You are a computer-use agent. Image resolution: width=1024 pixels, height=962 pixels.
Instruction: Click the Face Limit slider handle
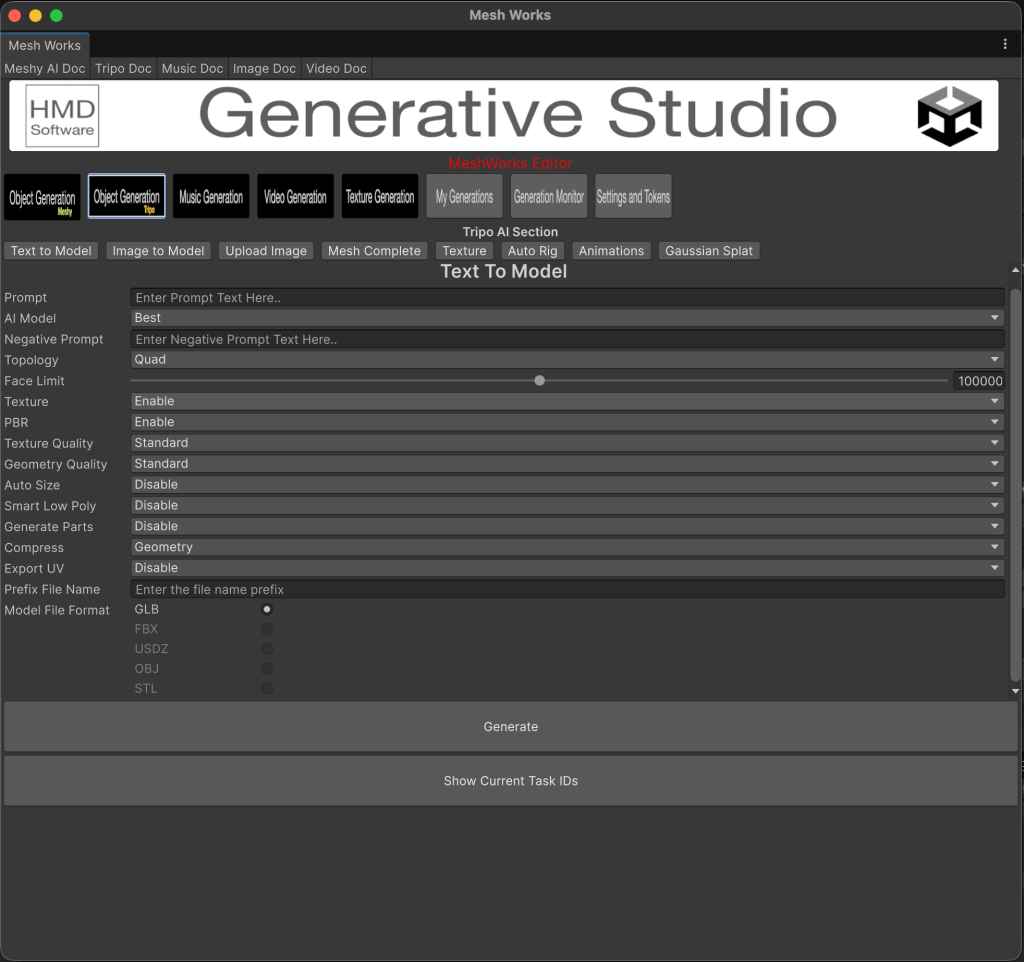click(539, 381)
